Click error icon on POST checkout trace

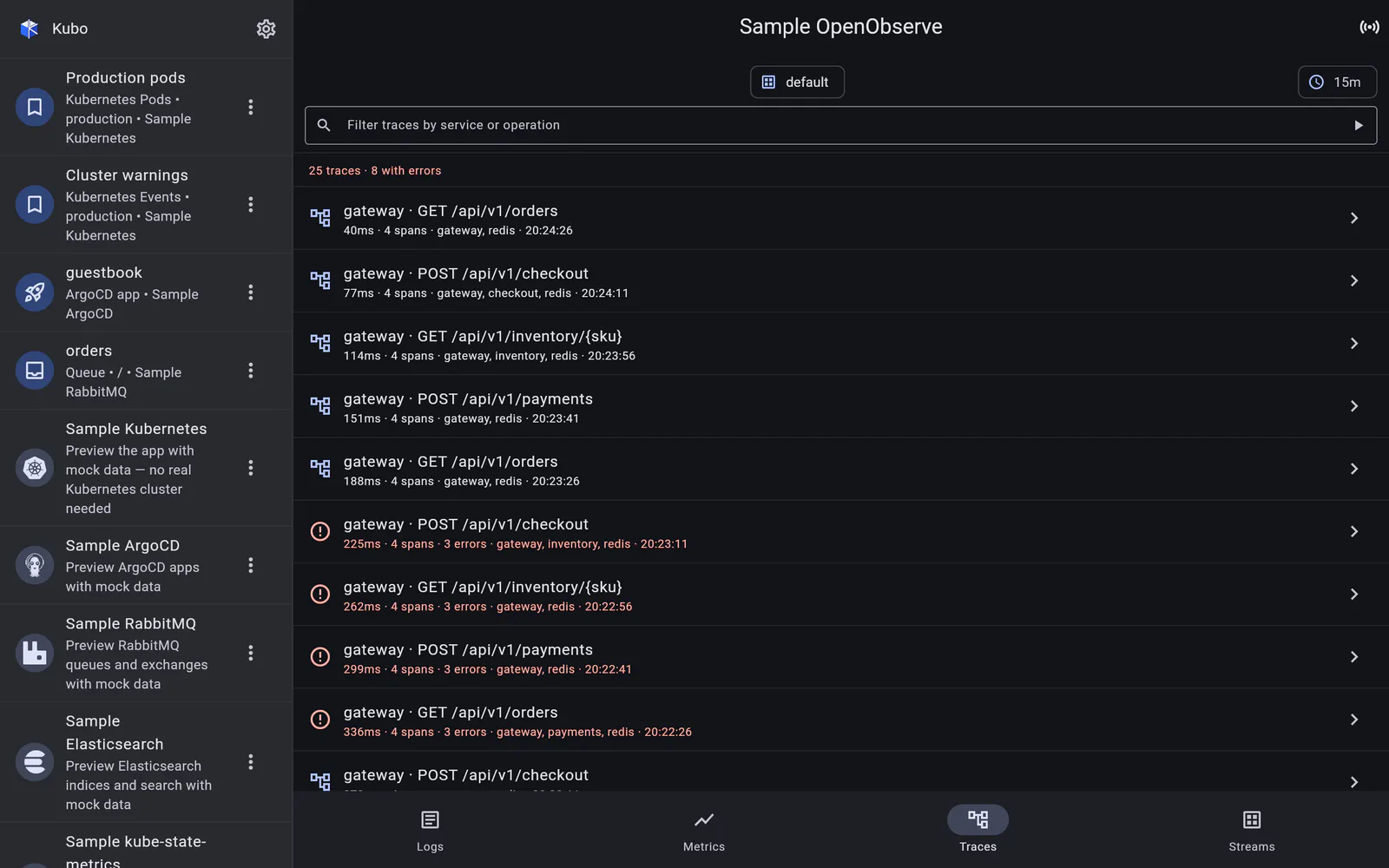320,531
